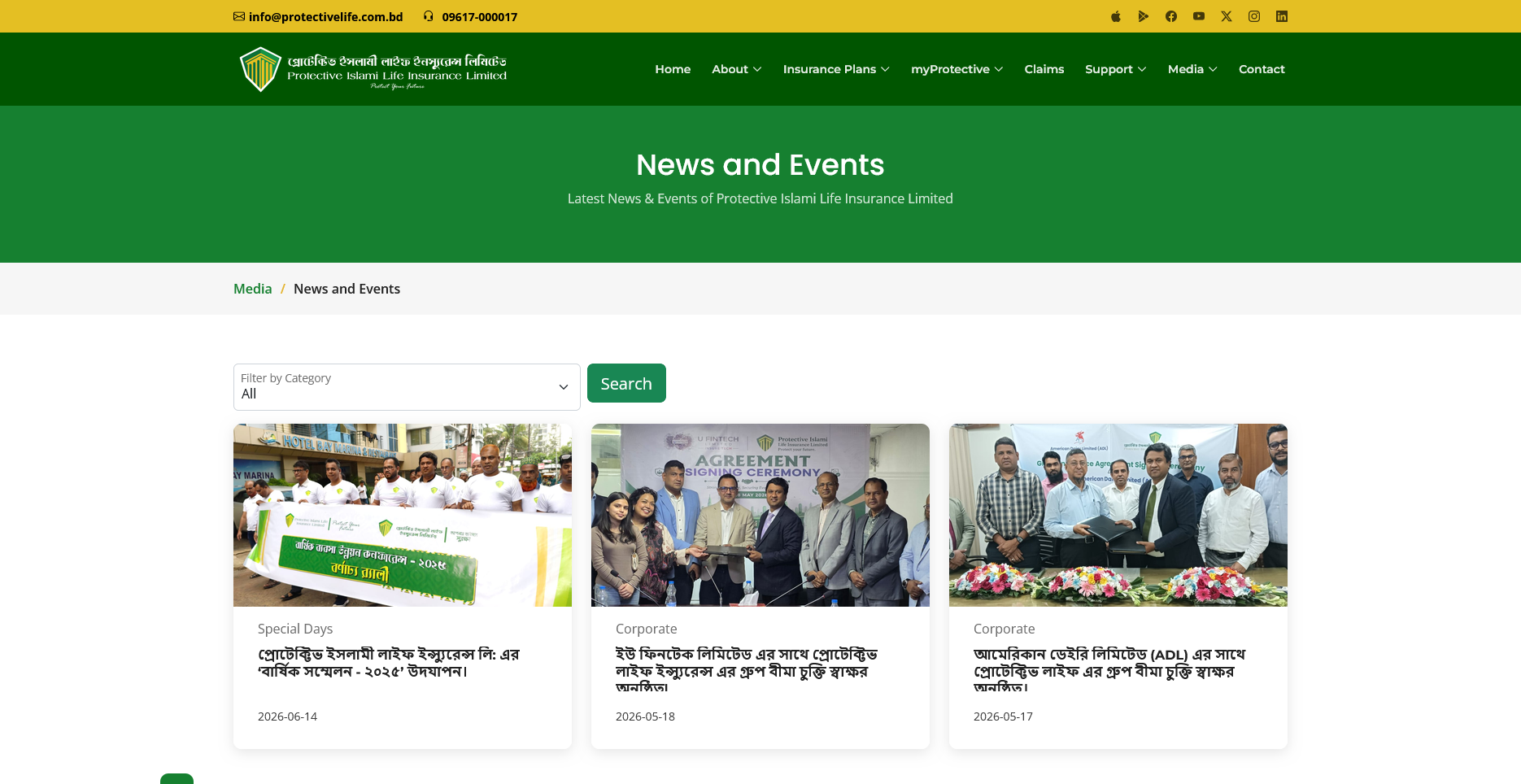The image size is (1521, 784).
Task: Click the date 2026-05-18
Action: pyautogui.click(x=645, y=716)
